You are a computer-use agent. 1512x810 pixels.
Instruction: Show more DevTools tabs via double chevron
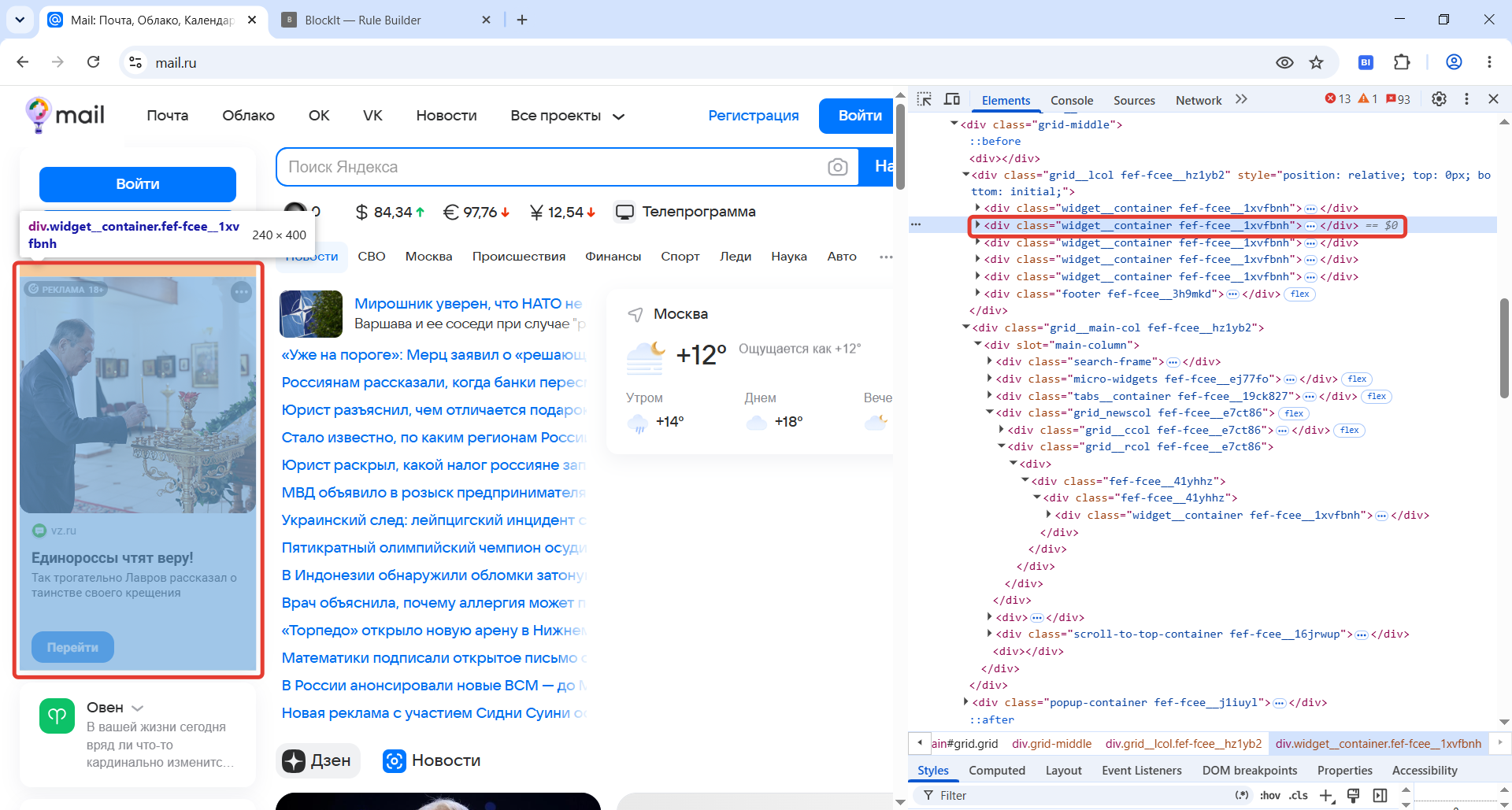1242,99
